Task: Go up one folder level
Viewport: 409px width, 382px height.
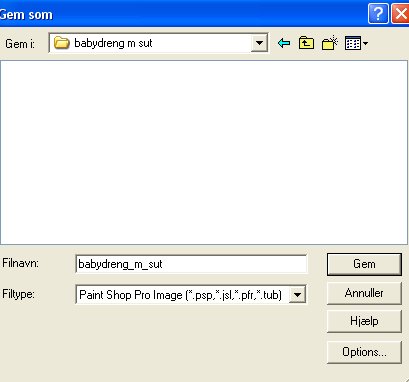Action: tap(306, 43)
